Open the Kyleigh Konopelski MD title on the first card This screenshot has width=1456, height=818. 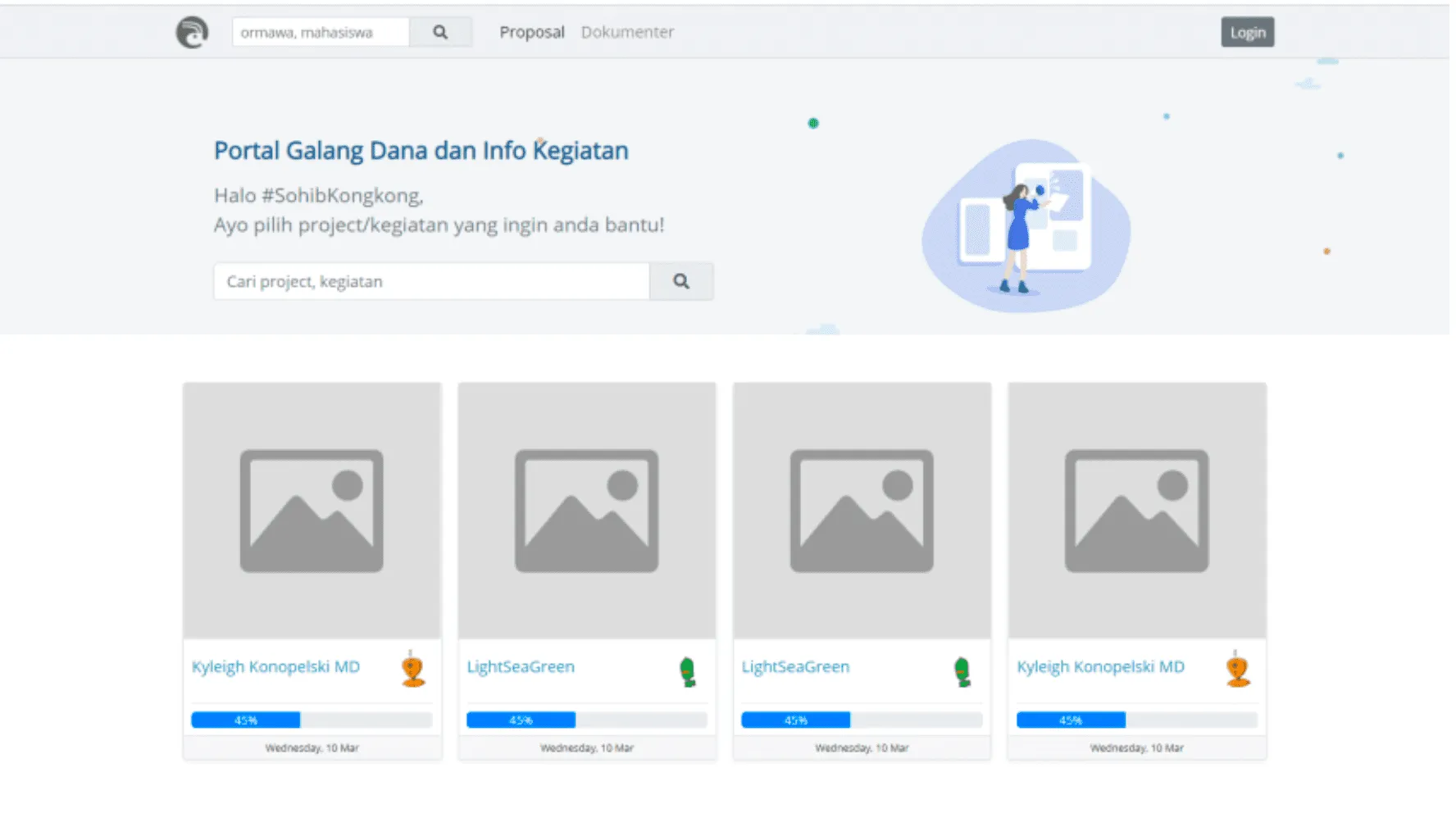(275, 666)
